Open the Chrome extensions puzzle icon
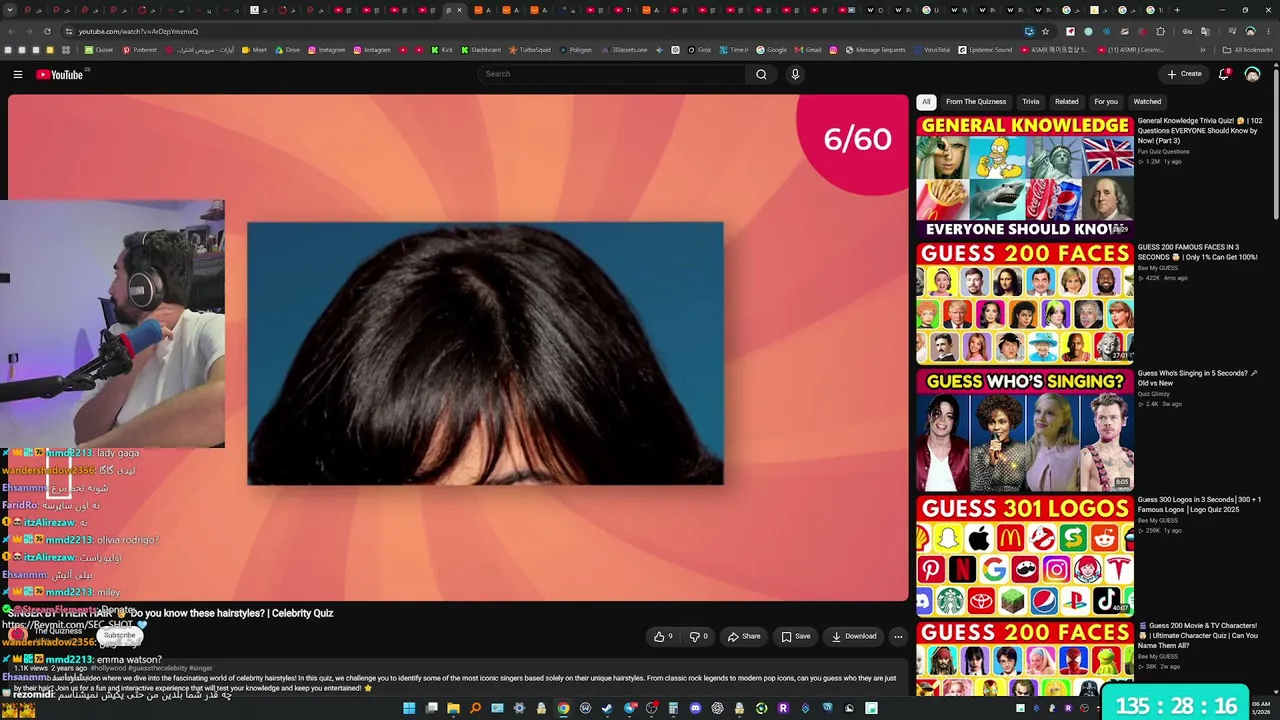This screenshot has height=720, width=1280. (x=1161, y=31)
